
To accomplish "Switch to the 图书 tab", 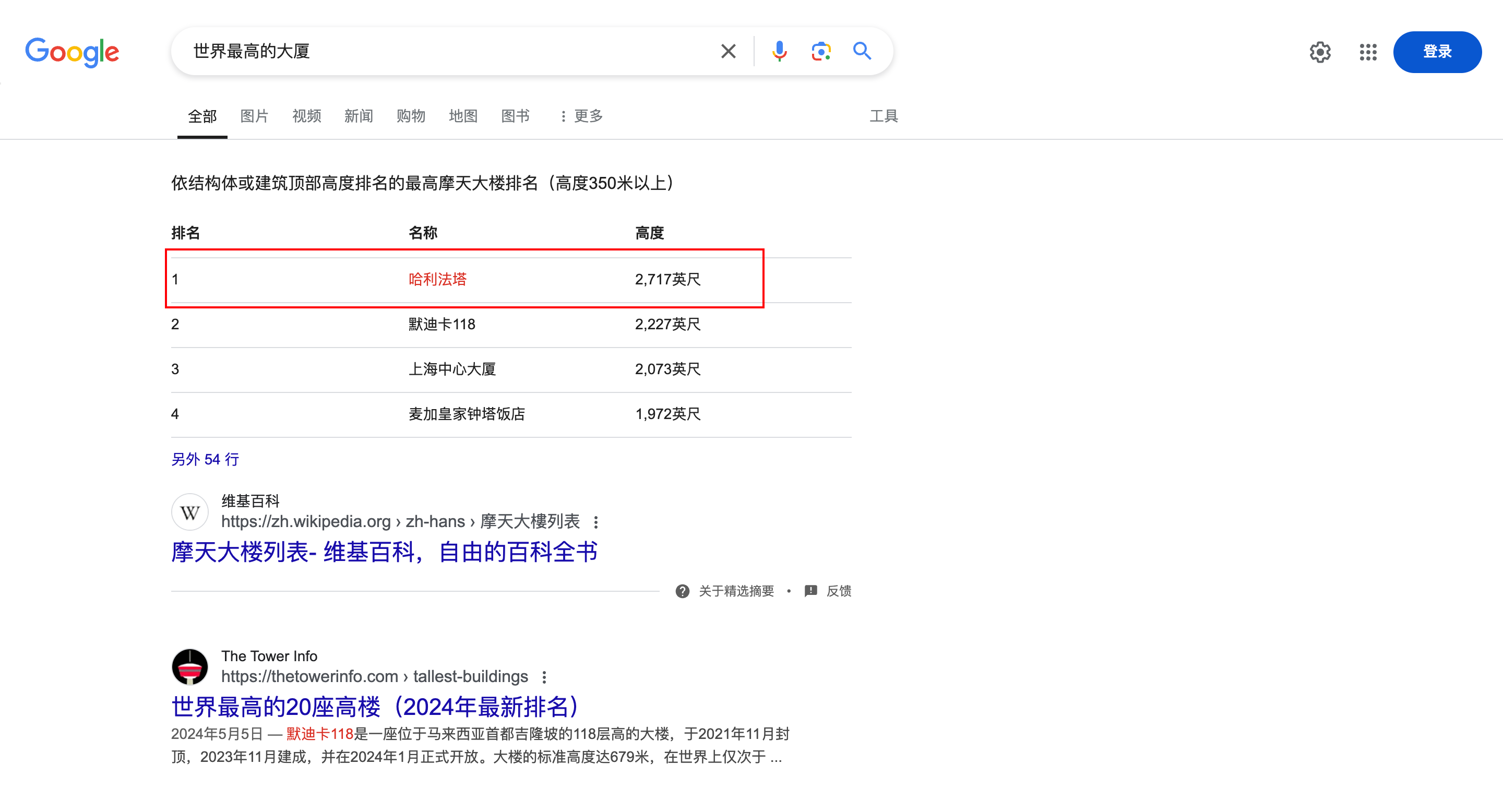I will pyautogui.click(x=515, y=116).
